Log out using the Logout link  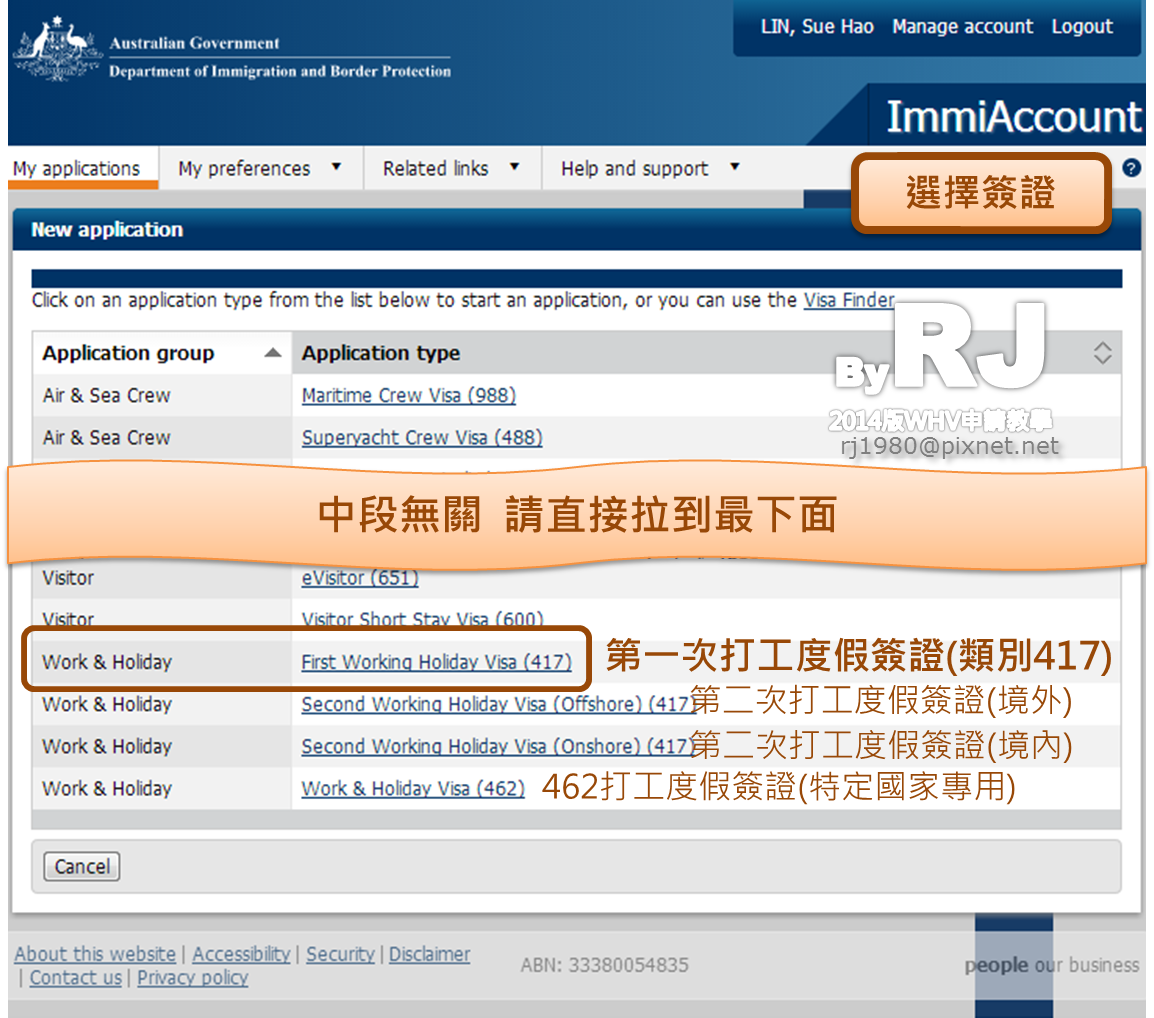tap(1082, 26)
